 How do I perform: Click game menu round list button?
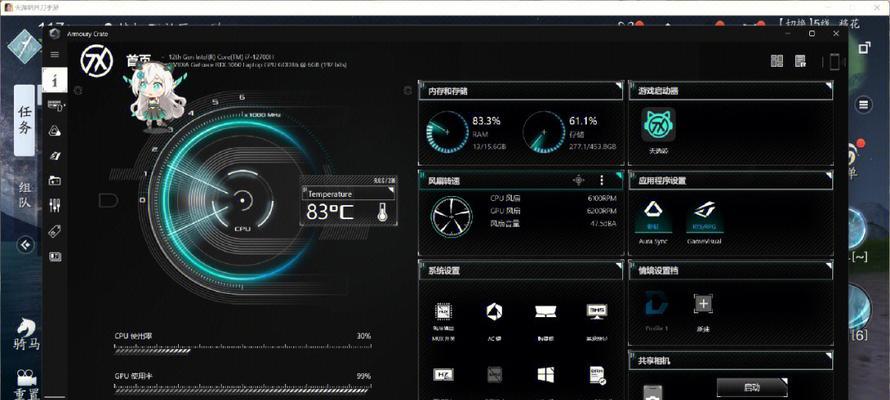(863, 104)
